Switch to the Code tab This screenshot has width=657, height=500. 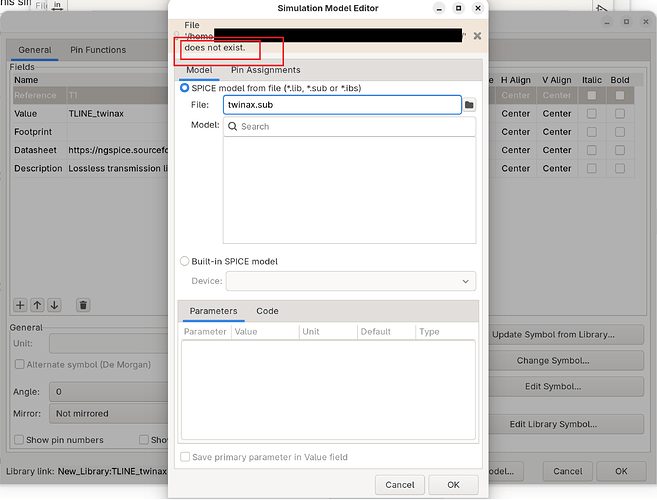pos(267,311)
